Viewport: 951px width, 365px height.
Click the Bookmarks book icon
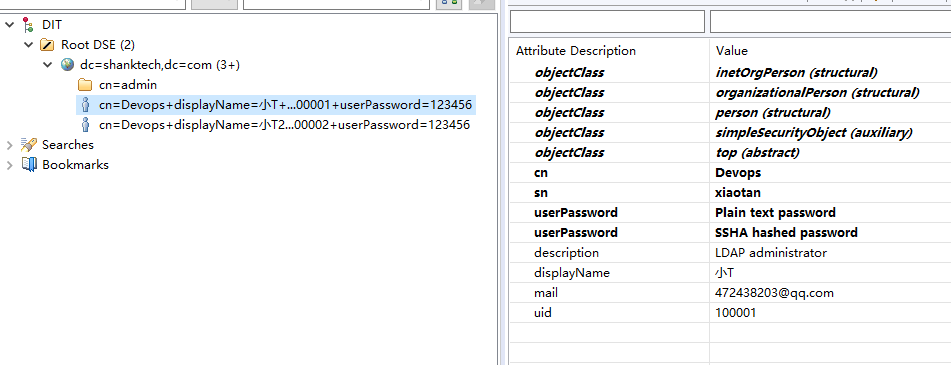[29, 164]
